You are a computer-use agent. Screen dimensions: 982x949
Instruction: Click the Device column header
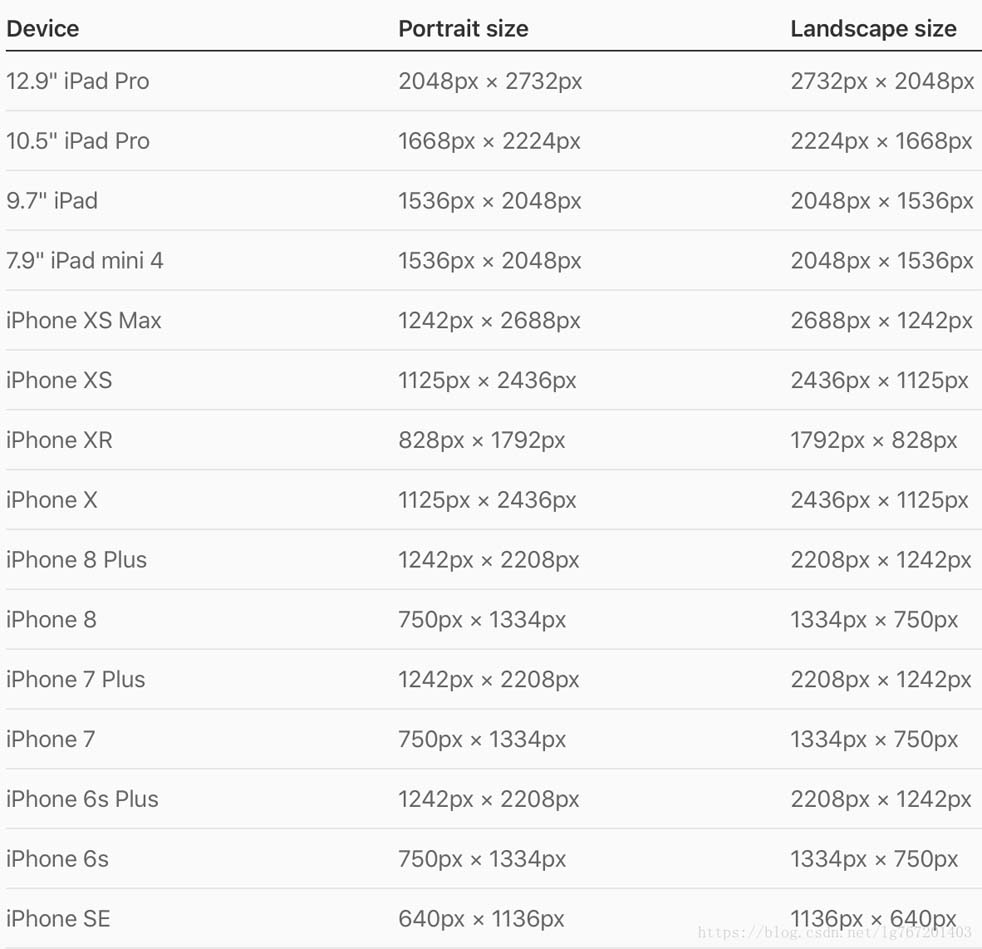[42, 29]
